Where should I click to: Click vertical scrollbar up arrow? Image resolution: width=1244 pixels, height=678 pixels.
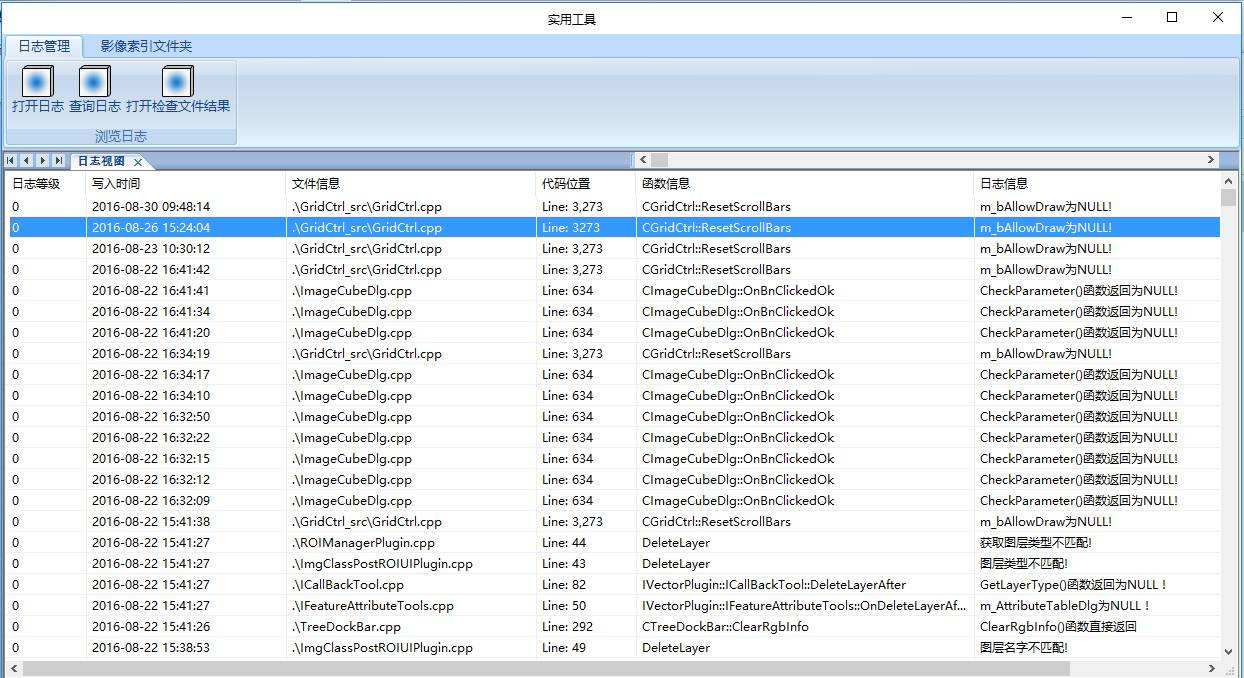click(1229, 181)
